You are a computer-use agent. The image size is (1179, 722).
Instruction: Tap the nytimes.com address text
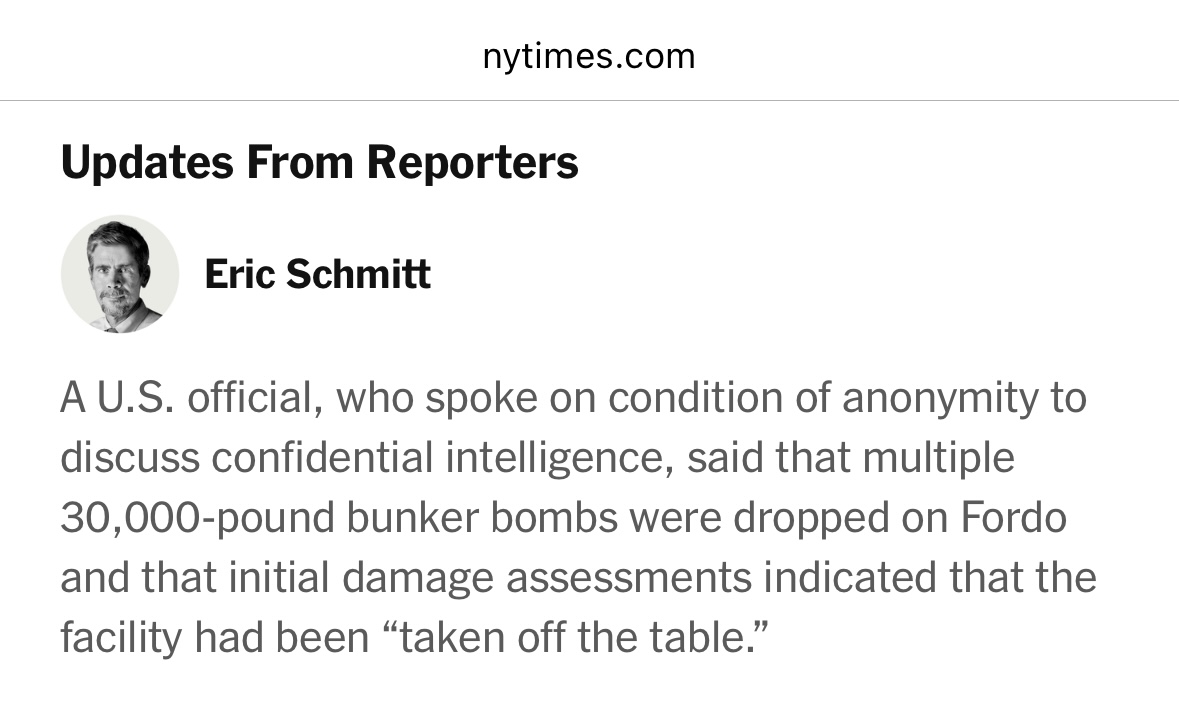(x=589, y=56)
